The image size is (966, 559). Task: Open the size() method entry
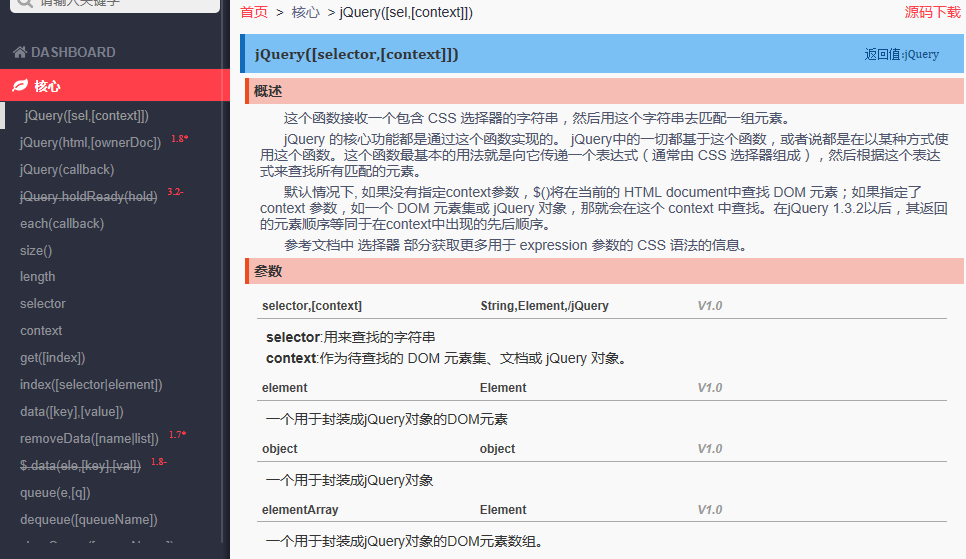[x=36, y=251]
